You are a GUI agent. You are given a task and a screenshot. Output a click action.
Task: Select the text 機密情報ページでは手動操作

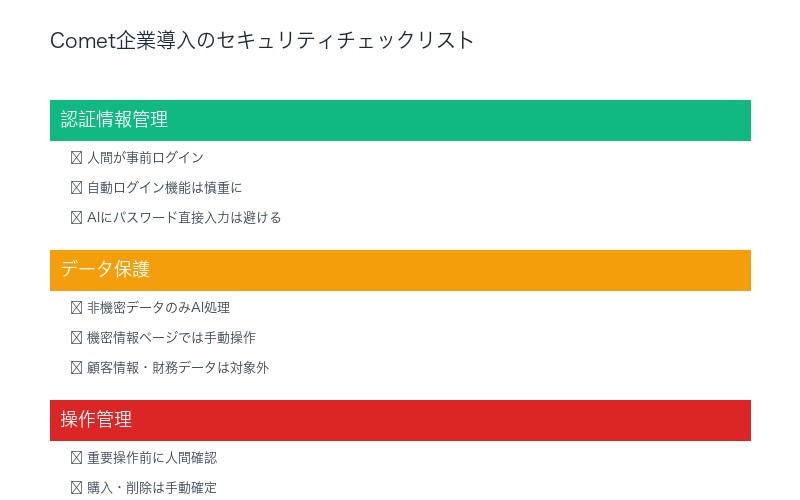click(171, 338)
